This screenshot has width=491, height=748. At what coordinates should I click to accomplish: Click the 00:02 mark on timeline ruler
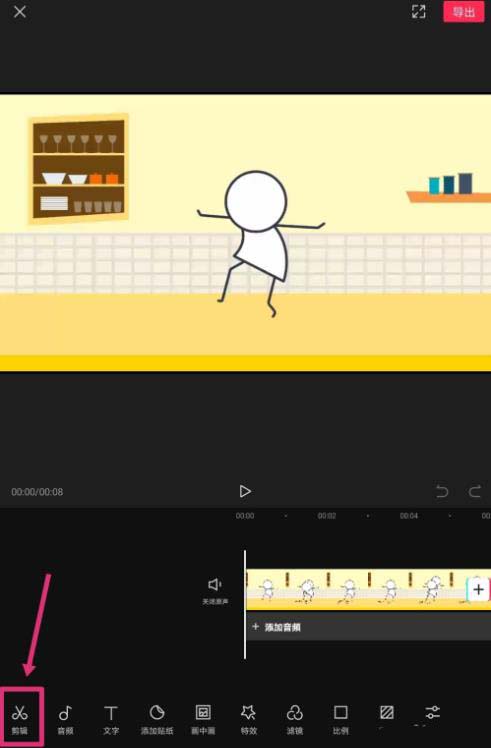click(327, 516)
